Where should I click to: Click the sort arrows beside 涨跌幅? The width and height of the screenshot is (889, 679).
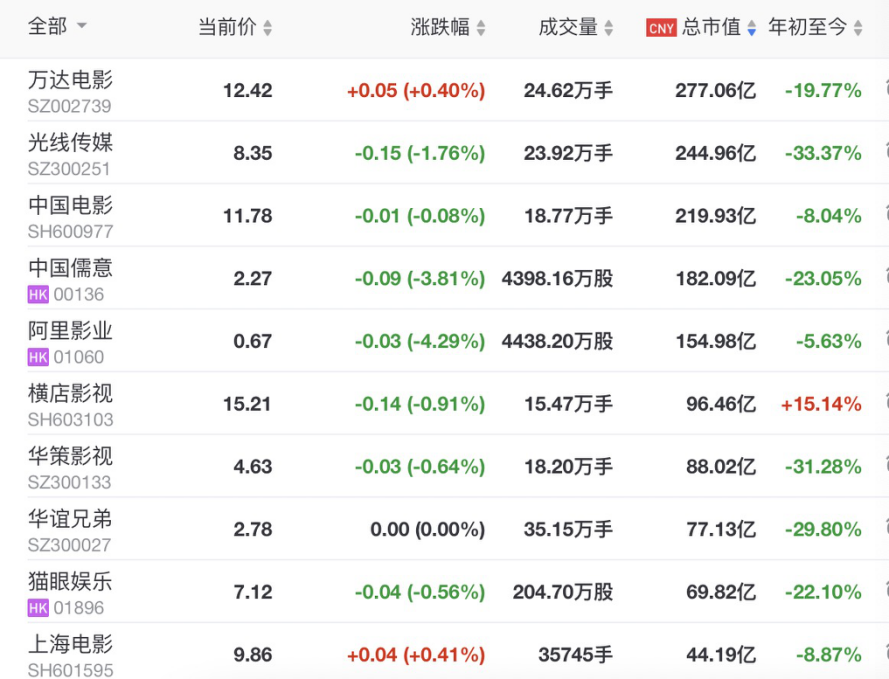coord(481,29)
